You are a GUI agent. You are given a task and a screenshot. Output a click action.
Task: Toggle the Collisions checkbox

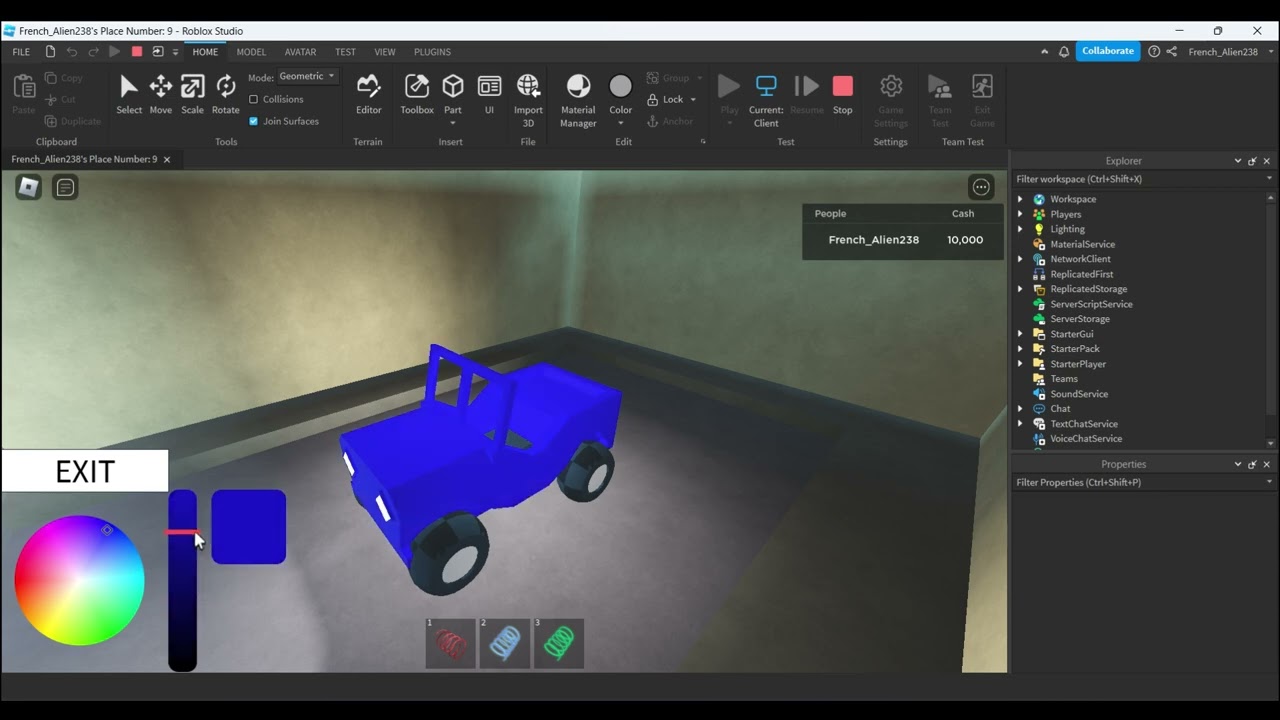(253, 99)
